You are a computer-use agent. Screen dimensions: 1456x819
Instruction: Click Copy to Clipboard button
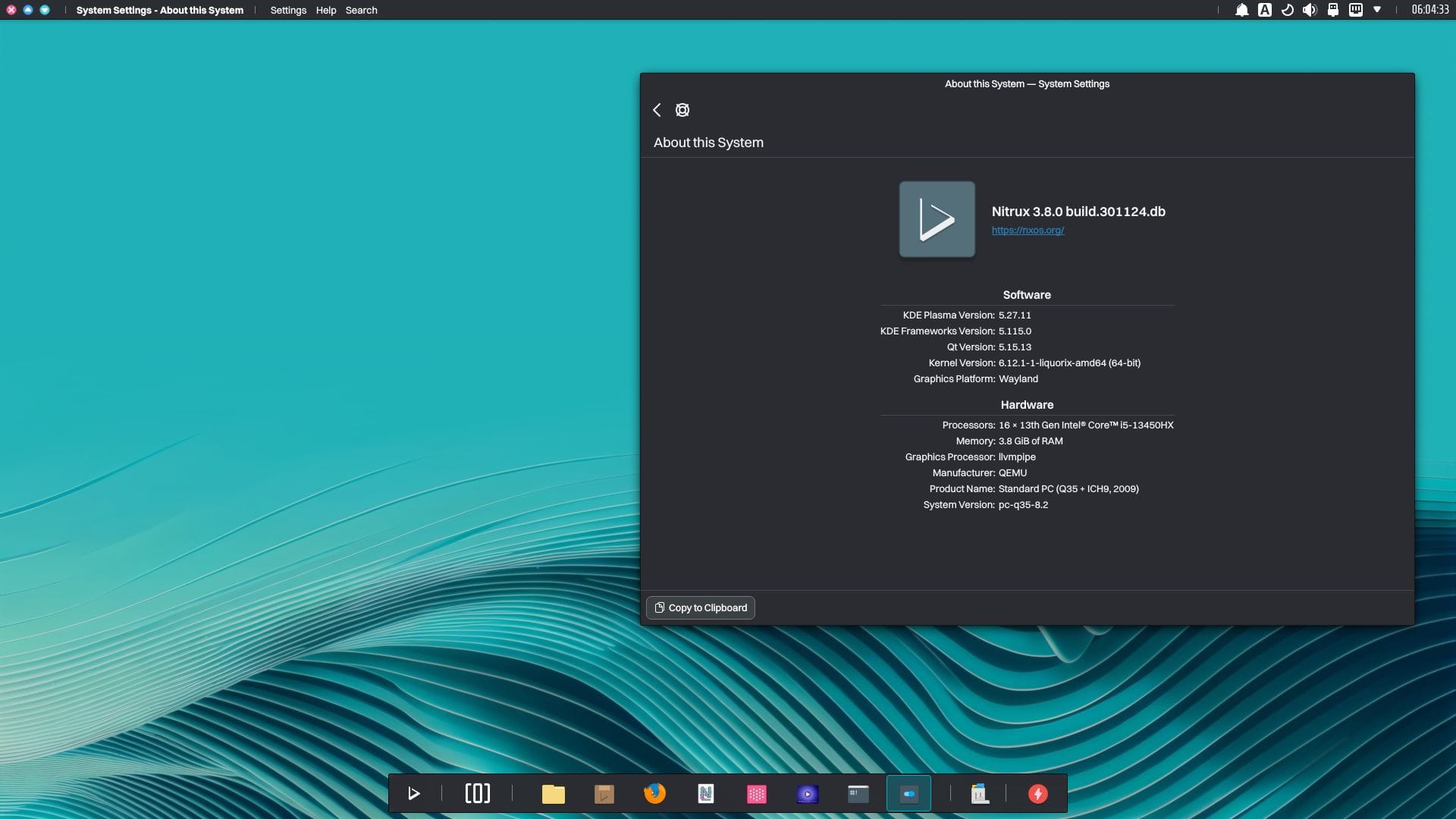tap(699, 607)
